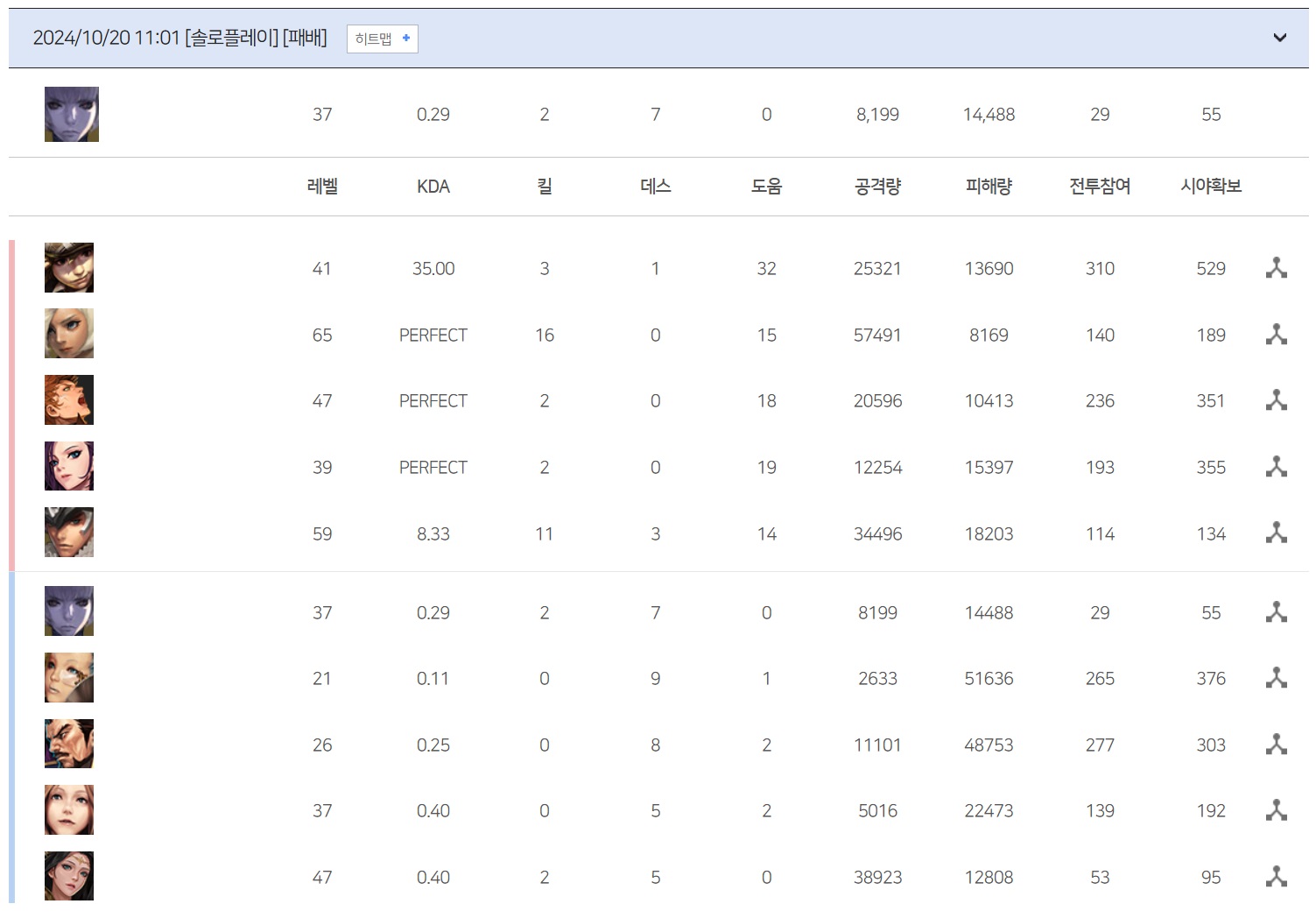Click the 376 vision value

tap(1212, 678)
